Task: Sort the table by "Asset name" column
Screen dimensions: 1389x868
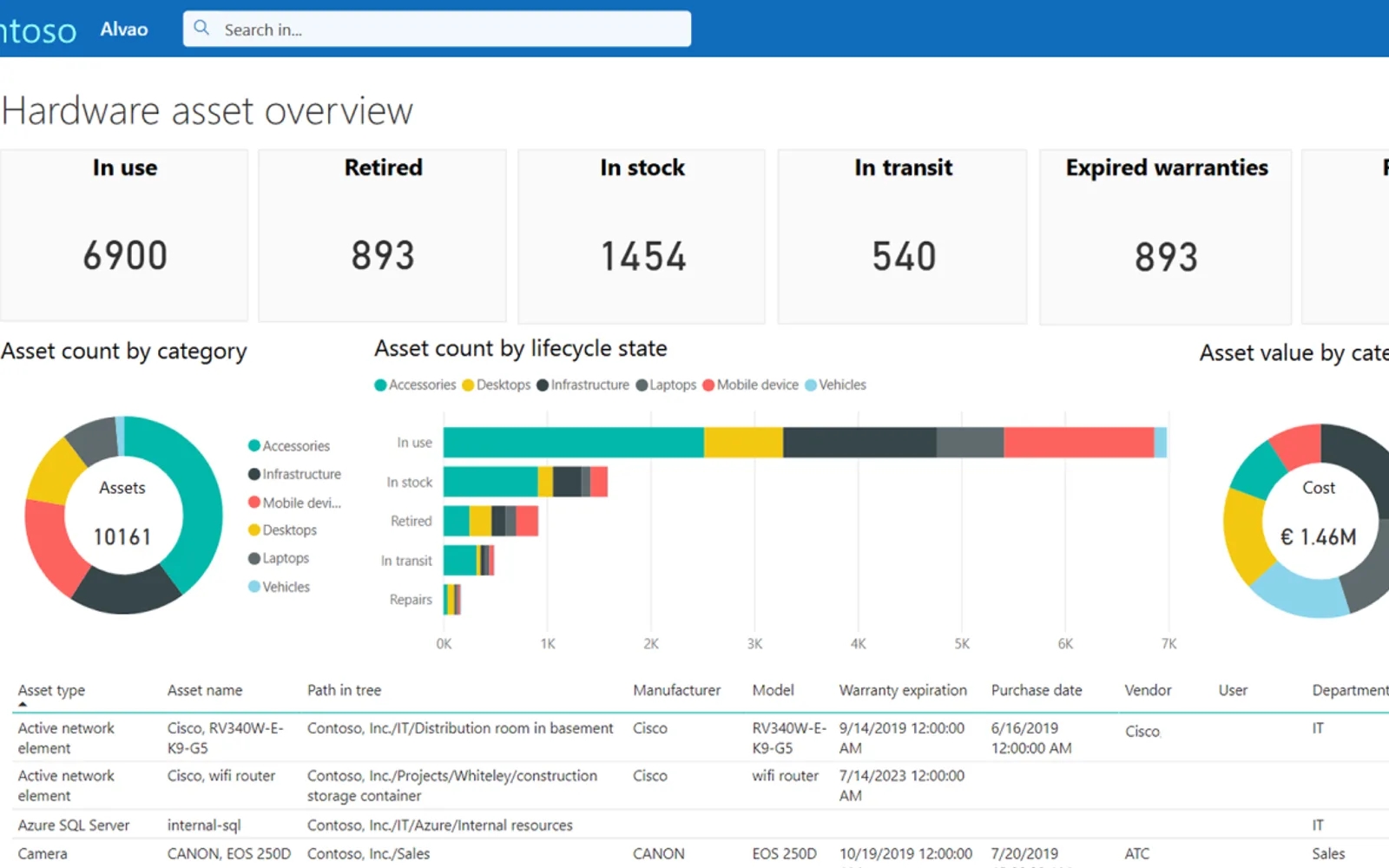Action: point(205,690)
